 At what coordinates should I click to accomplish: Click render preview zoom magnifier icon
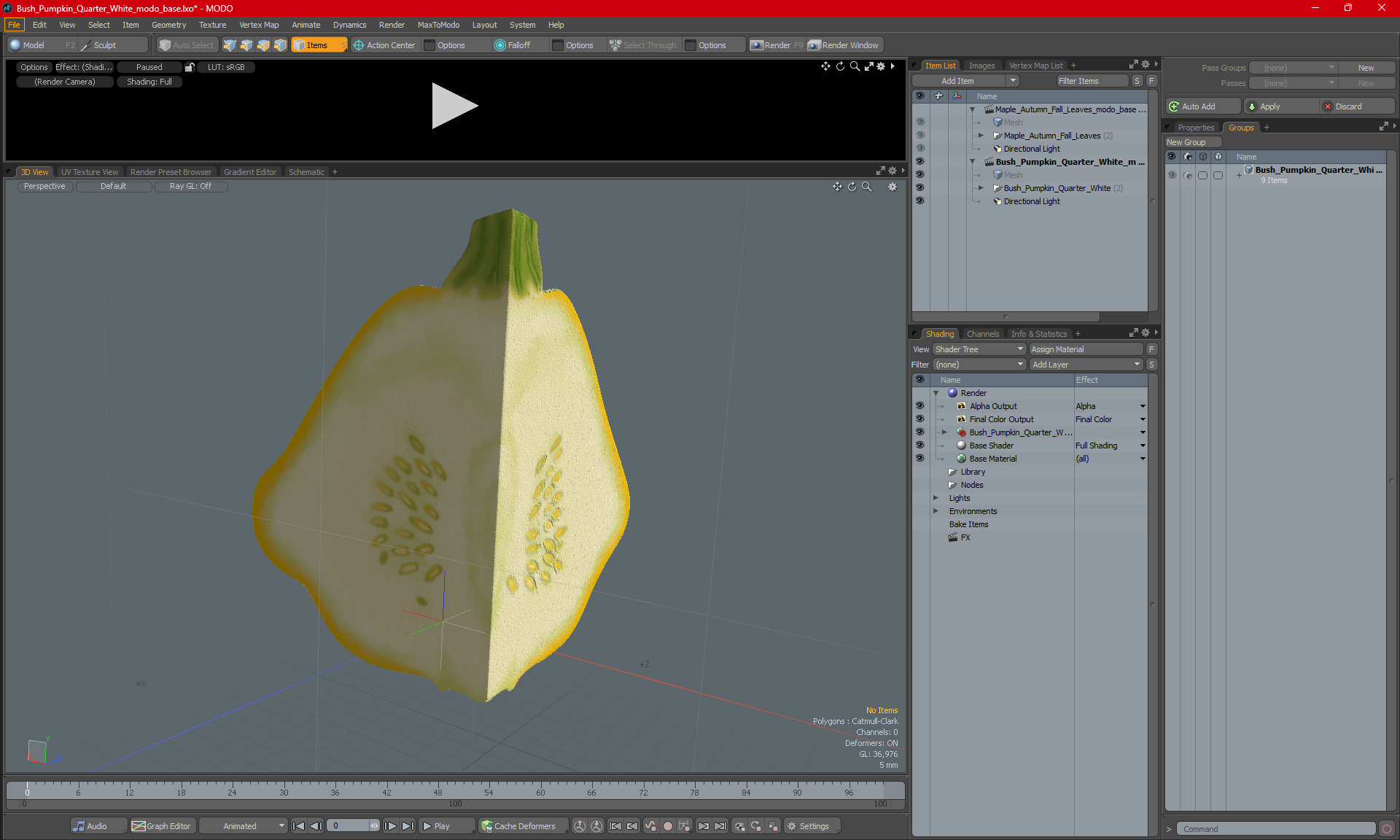855,66
